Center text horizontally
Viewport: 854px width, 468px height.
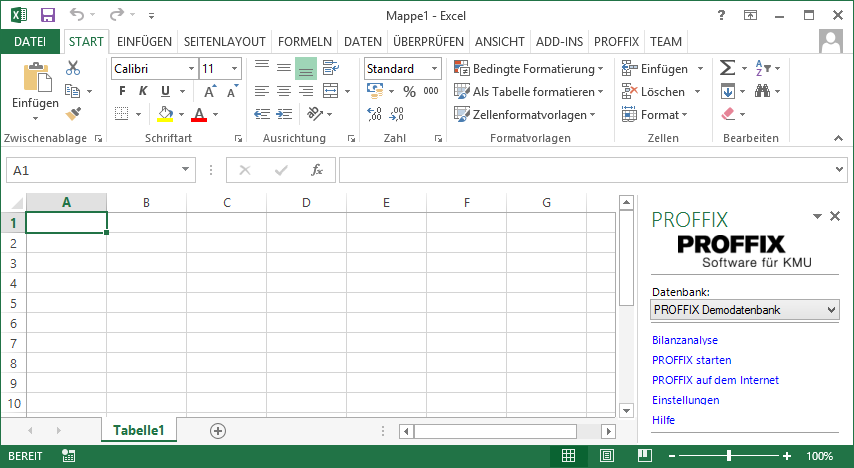[284, 91]
